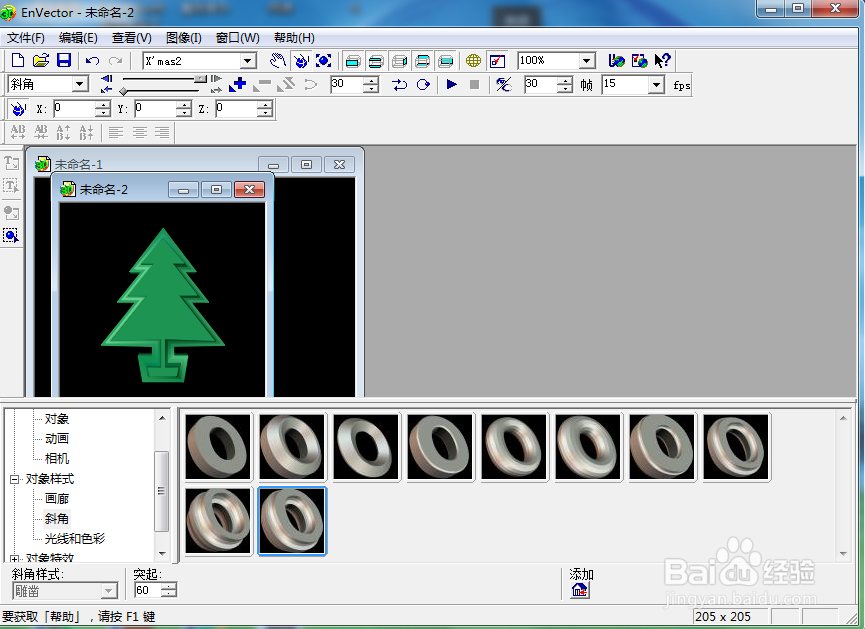Toggle the second face display icon
Screen dimensions: 865x629
(x=376, y=61)
